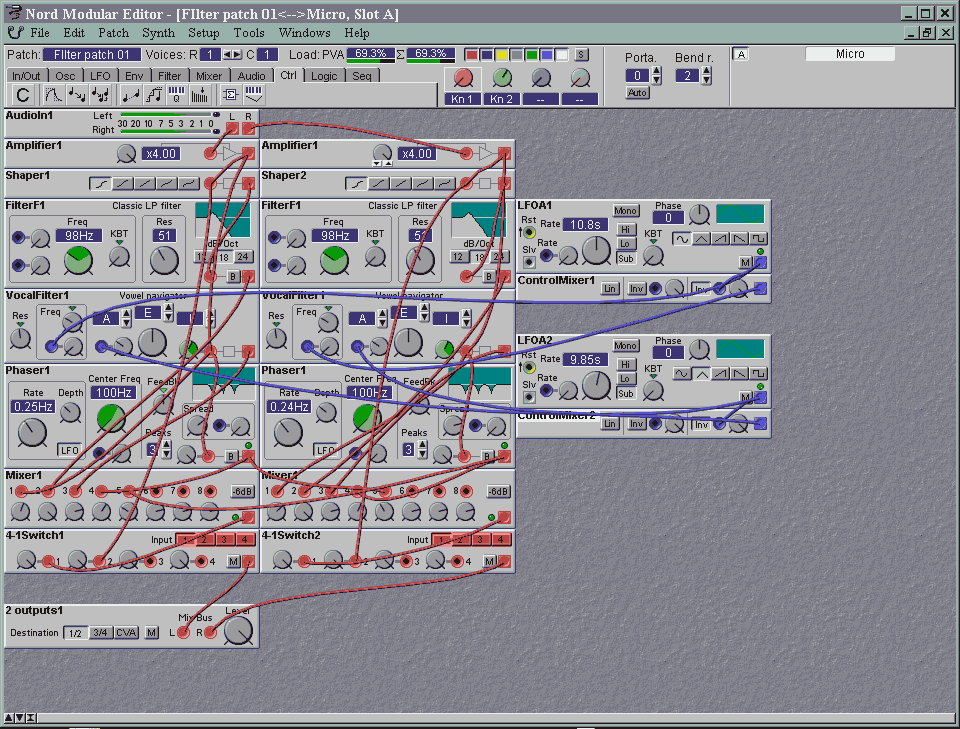
Task: Click the Freq display 98Hz on left FilterF1
Action: click(x=79, y=236)
